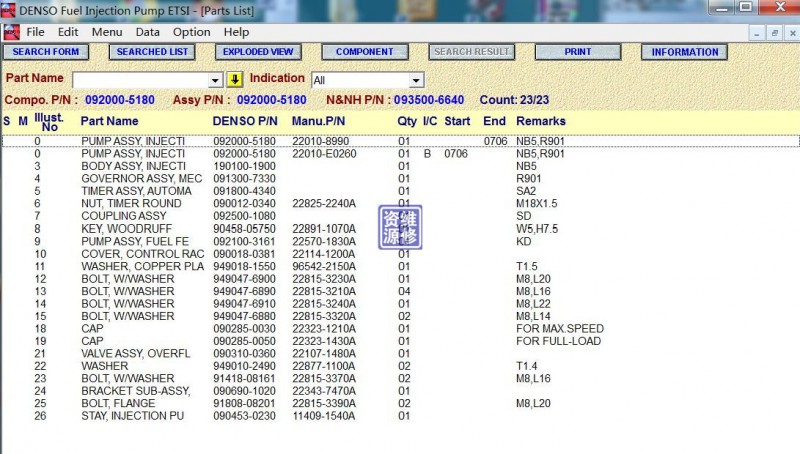
Task: Select WASHER row with remark T1.4
Action: pyautogui.click(x=401, y=366)
